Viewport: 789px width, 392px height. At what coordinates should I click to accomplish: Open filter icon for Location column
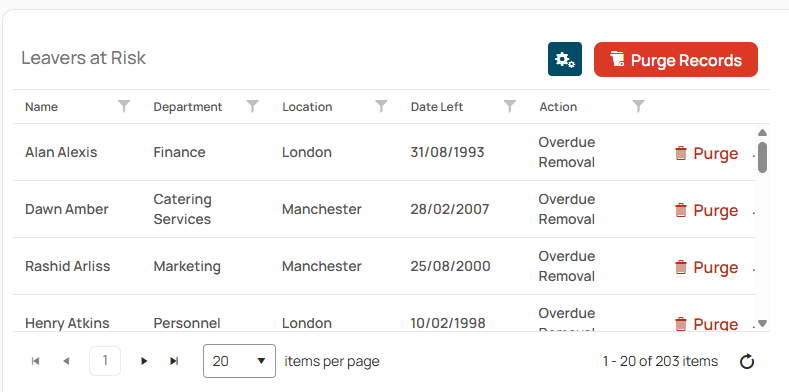381,106
